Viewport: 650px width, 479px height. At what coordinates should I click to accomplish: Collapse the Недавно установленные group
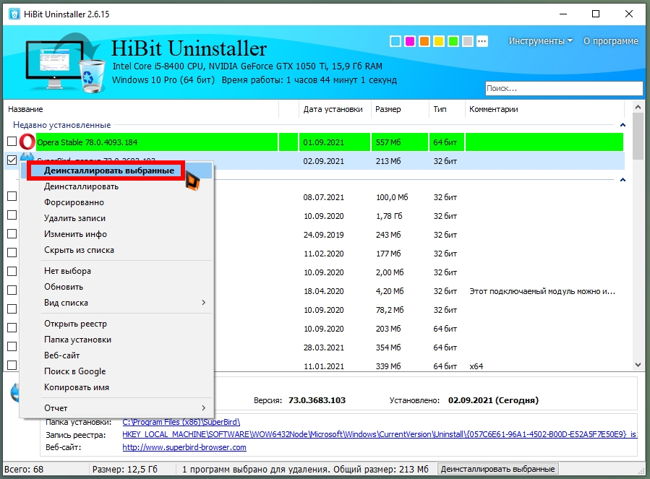622,125
